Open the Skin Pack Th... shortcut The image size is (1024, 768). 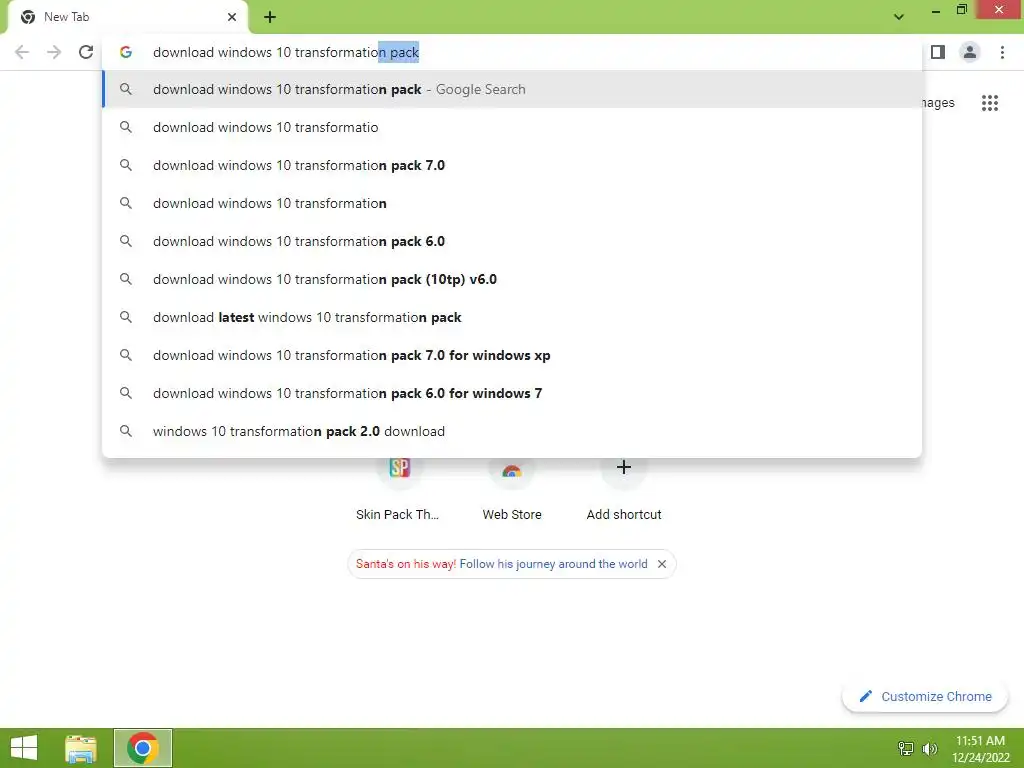point(398,488)
